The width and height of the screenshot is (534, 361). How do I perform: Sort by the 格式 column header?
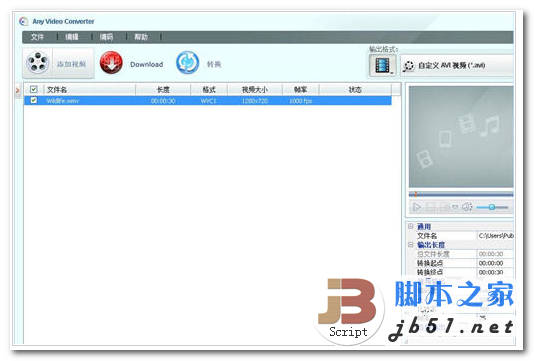tap(209, 90)
